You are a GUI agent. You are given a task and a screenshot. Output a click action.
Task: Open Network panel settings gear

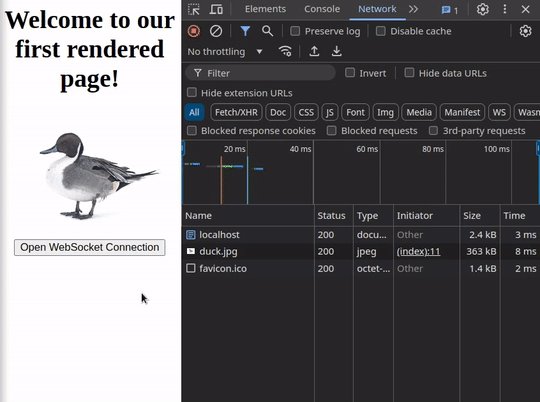click(525, 31)
